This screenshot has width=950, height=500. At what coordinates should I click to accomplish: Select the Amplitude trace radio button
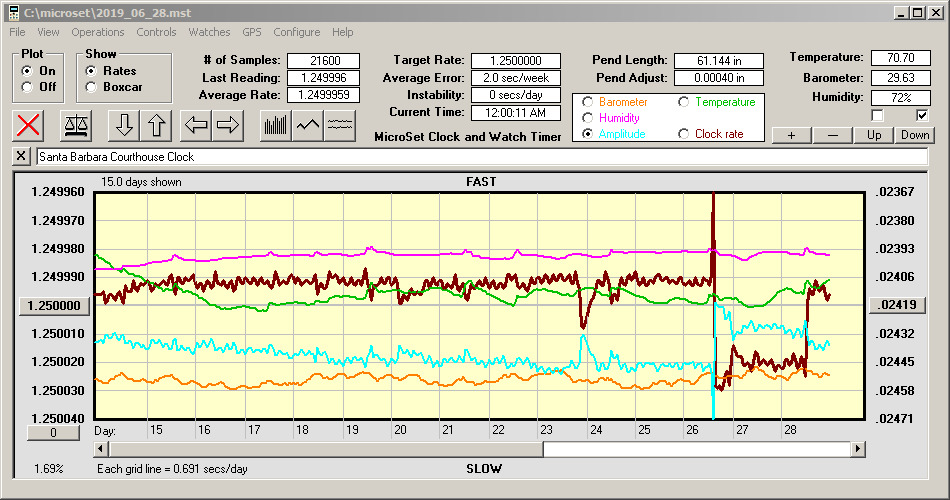tap(587, 134)
